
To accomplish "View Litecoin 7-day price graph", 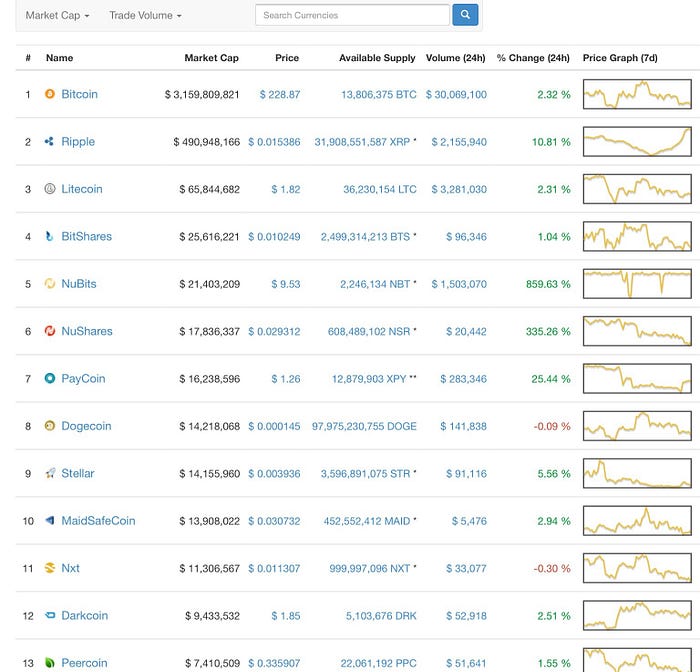I will (637, 189).
